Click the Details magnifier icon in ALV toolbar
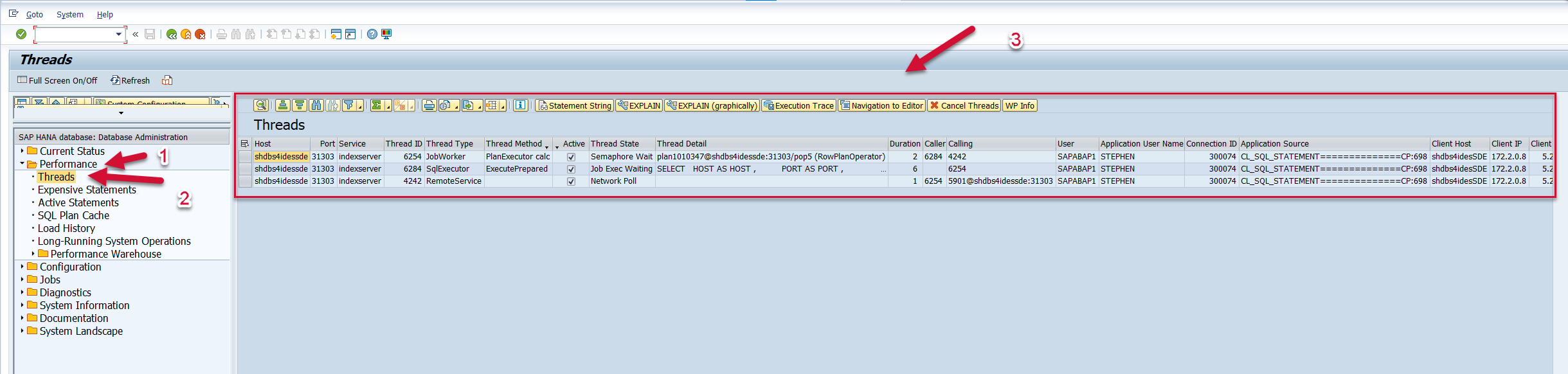Image resolution: width=1568 pixels, height=374 pixels. (260, 106)
